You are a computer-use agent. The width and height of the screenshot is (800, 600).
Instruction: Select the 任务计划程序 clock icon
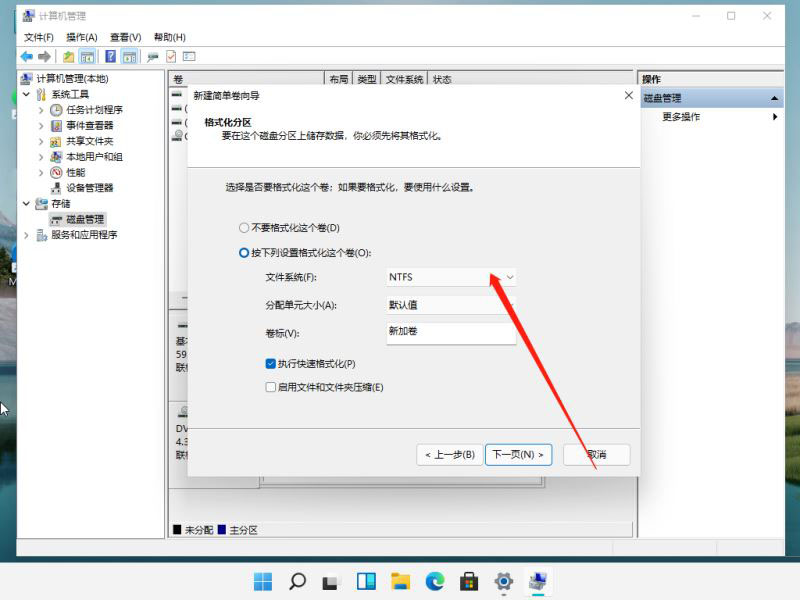(x=56, y=110)
